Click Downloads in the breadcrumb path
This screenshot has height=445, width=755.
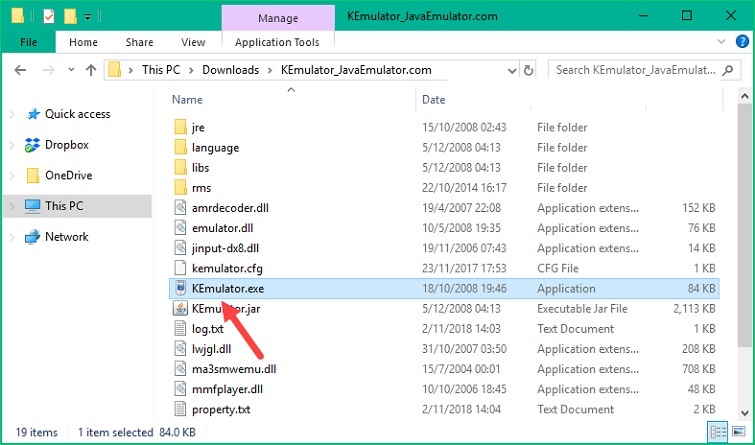[x=230, y=70]
